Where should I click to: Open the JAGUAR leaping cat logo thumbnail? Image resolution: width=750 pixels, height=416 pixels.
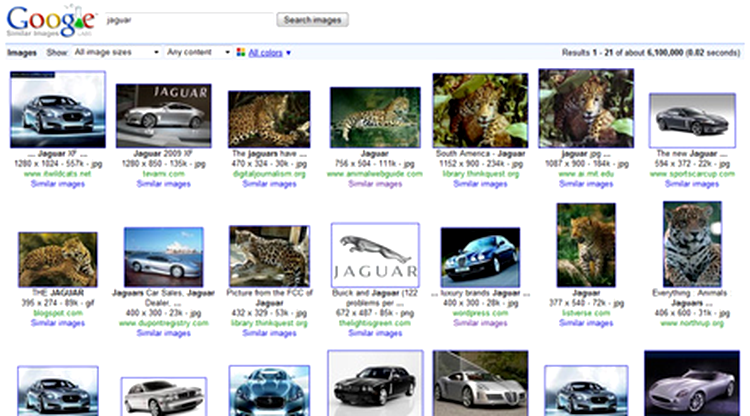[375, 255]
